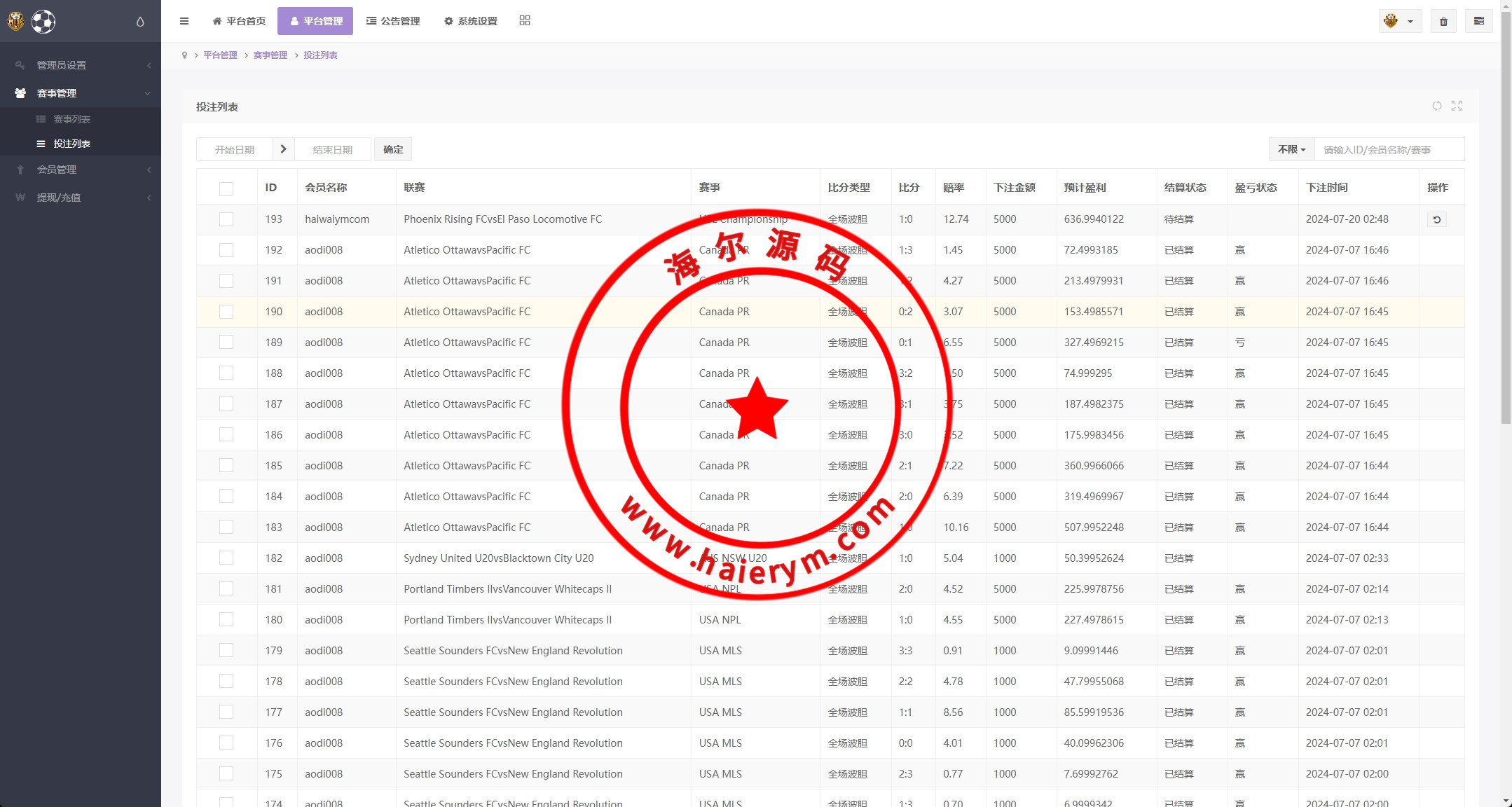Check the checkbox for row 193
Screen dimensions: 1512x807
pos(226,219)
